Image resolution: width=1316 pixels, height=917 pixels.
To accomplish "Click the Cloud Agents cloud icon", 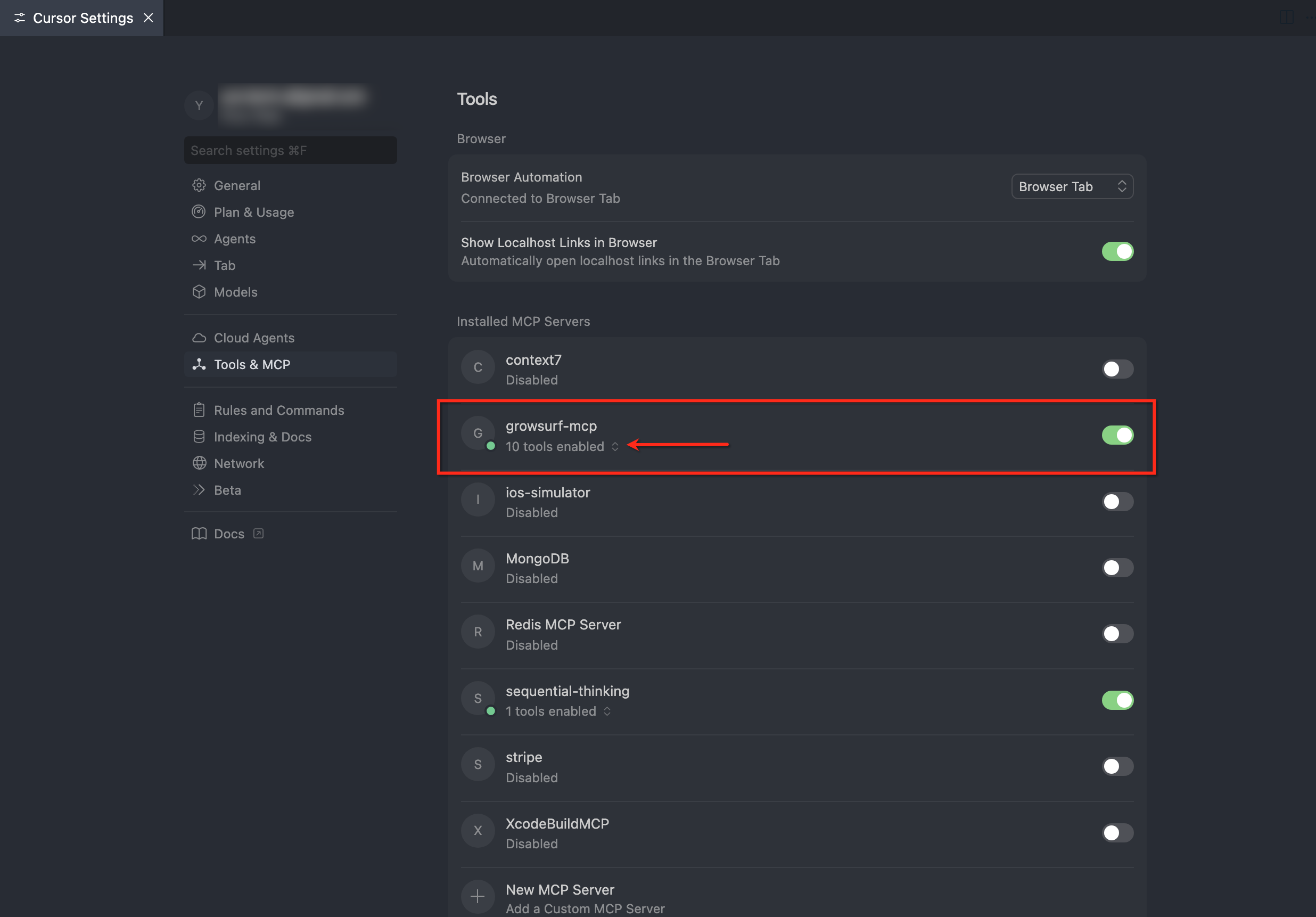I will coord(199,338).
